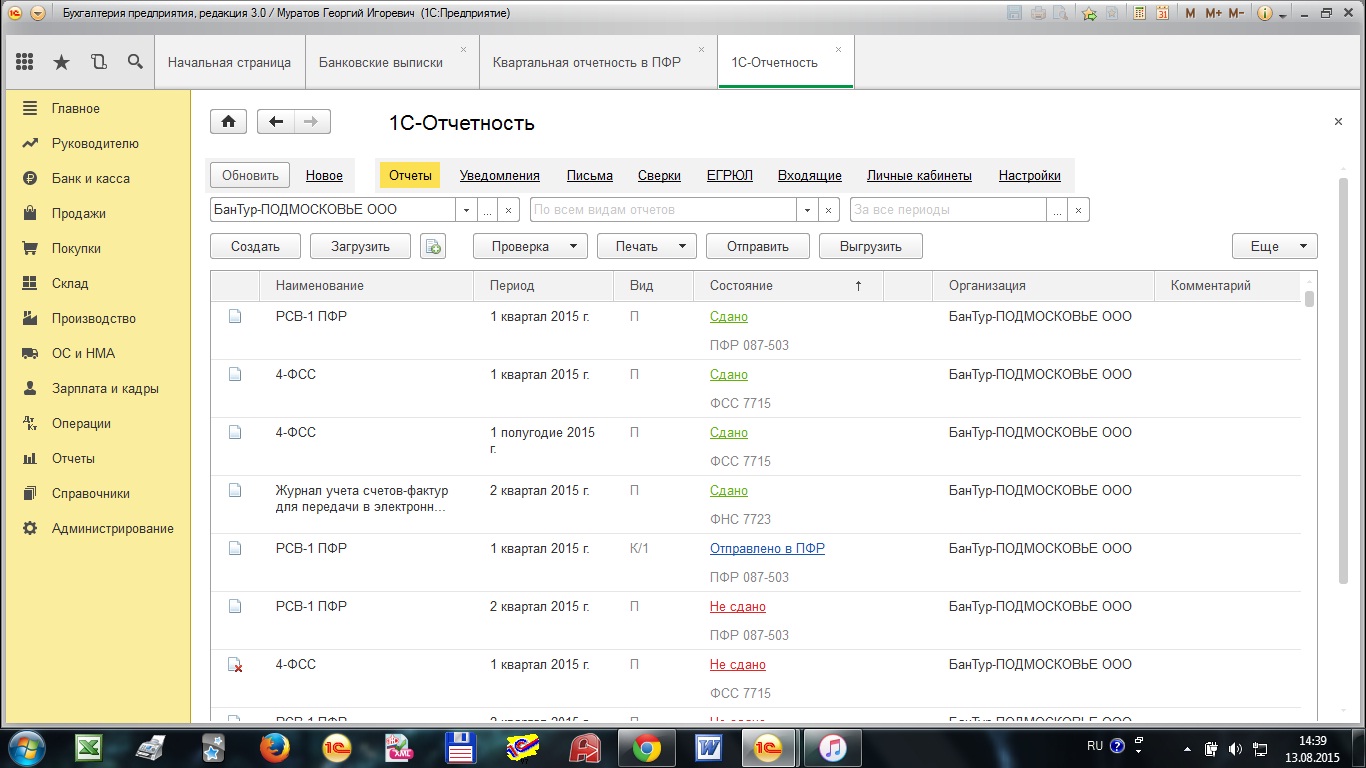Image resolution: width=1366 pixels, height=768 pixels.
Task: Open the calendar icon in title bar
Action: (1162, 13)
